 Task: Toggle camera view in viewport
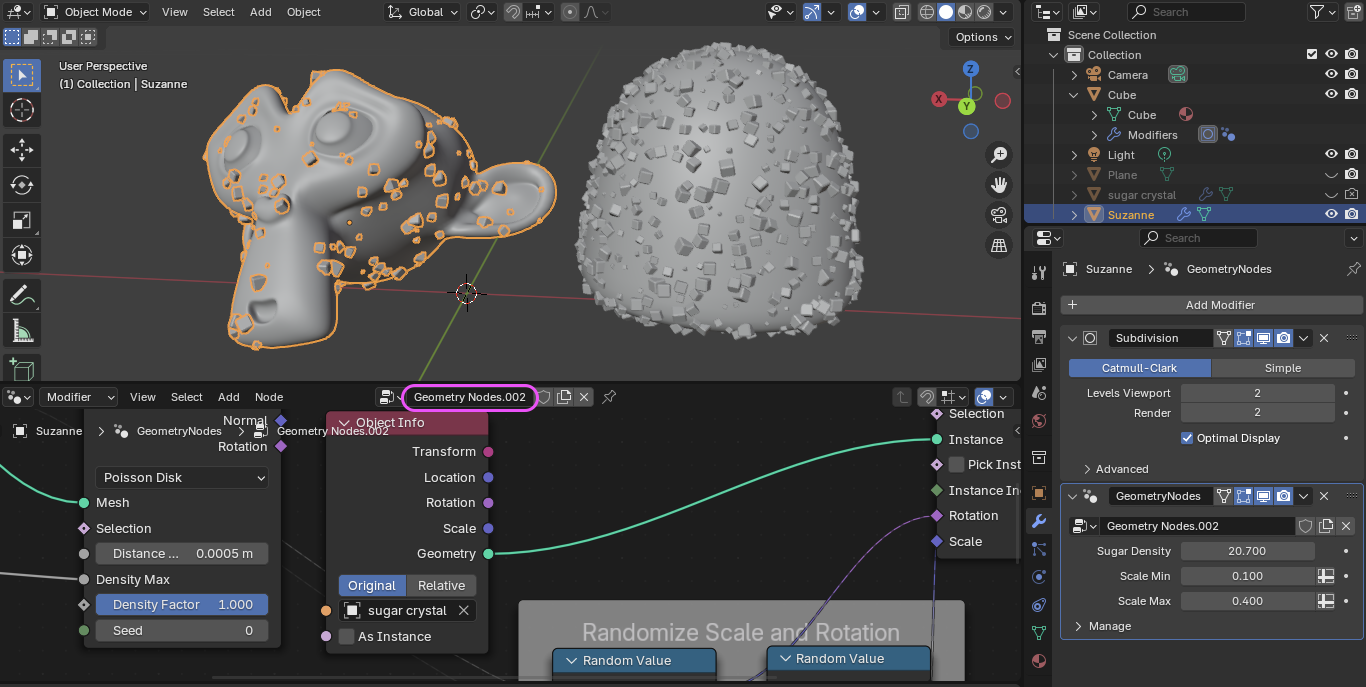(998, 215)
